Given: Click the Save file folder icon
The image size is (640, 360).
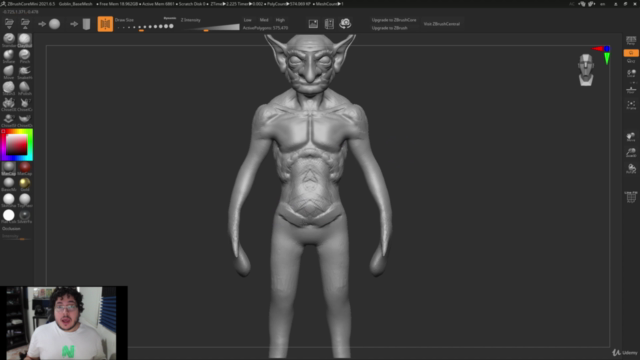Looking at the screenshot, I should [x=25, y=24].
